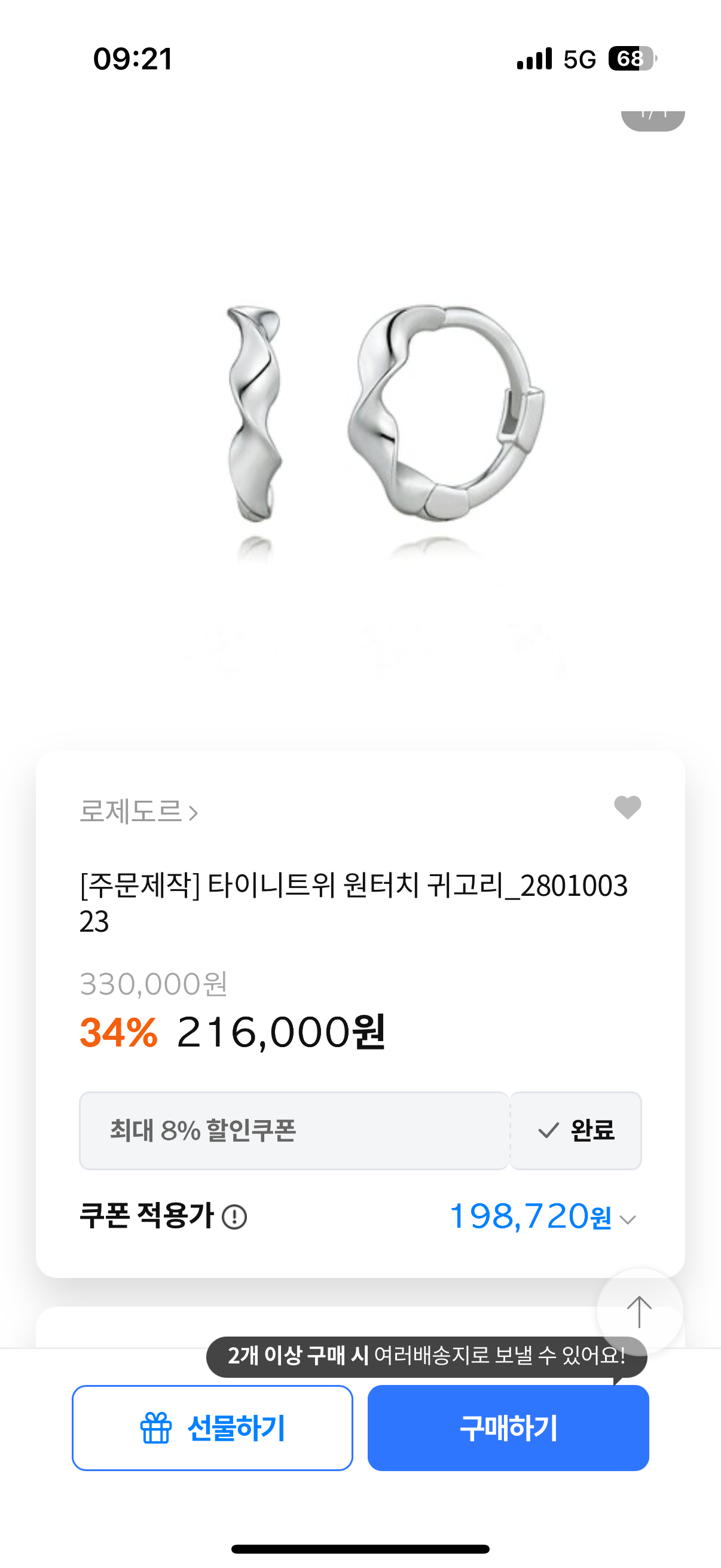Tap the info icon beside 쿠폰 적용가

point(234,1218)
